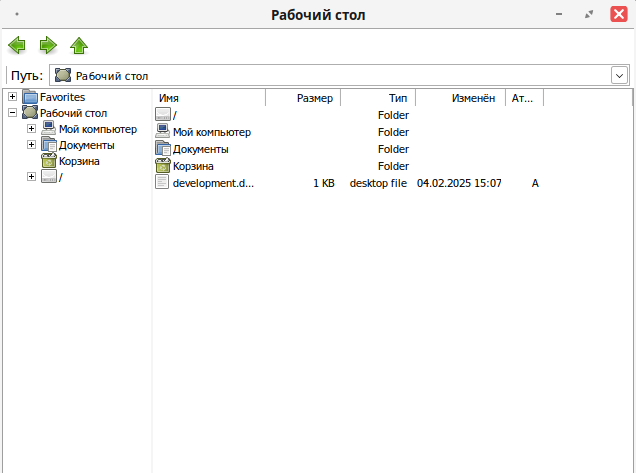Click the Тип column header
The height and width of the screenshot is (473, 636).
click(x=378, y=98)
